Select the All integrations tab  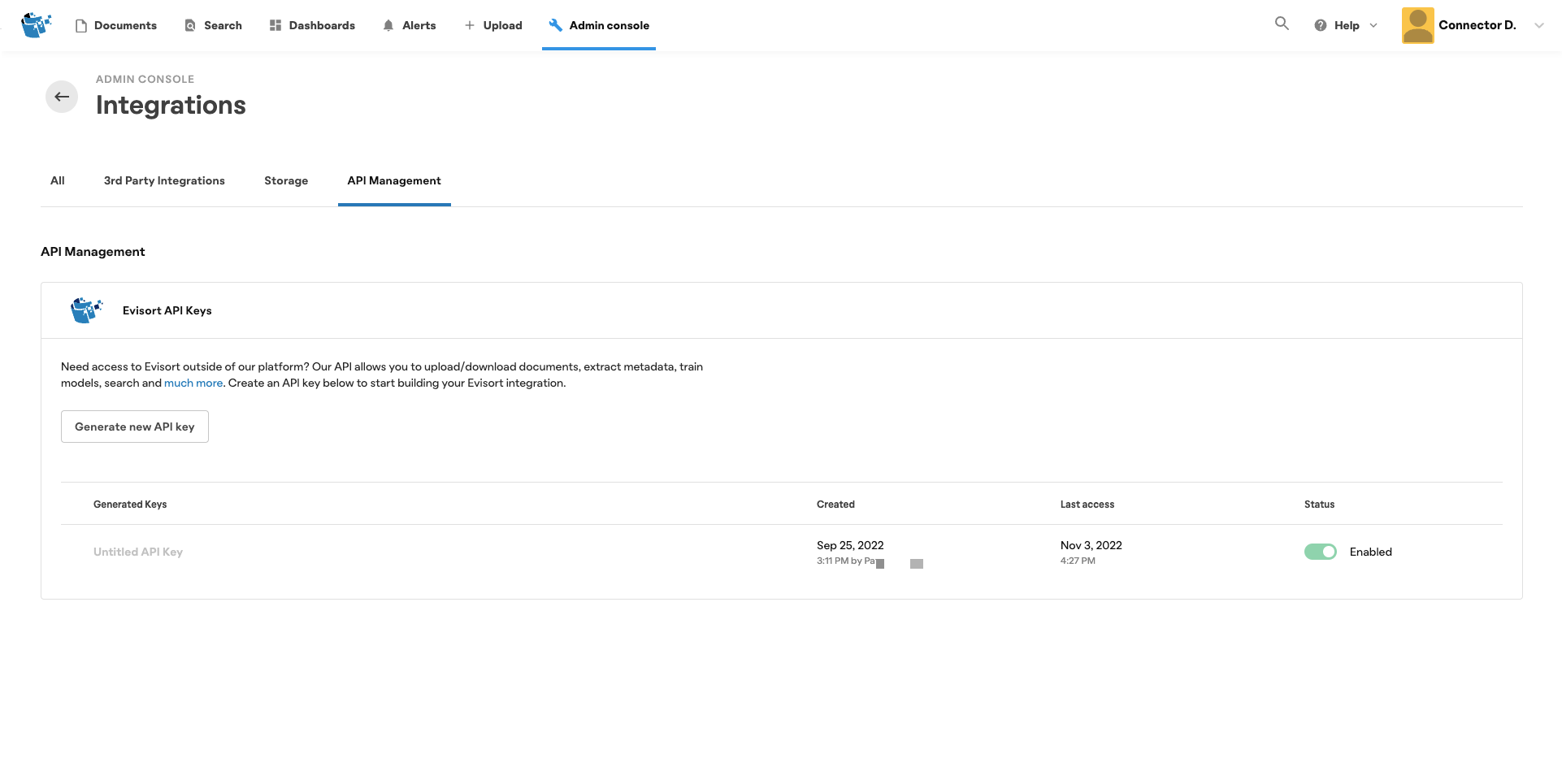click(x=58, y=180)
